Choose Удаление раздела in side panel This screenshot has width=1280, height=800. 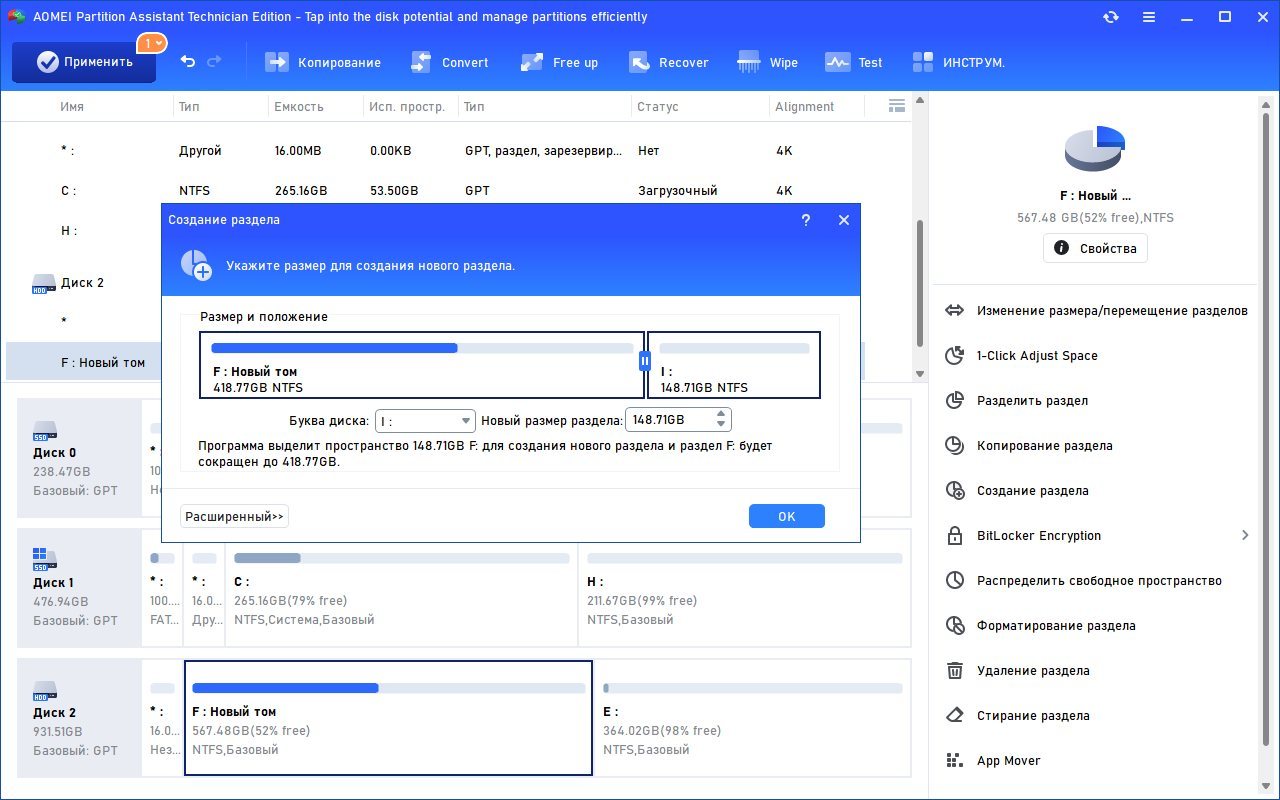1032,671
